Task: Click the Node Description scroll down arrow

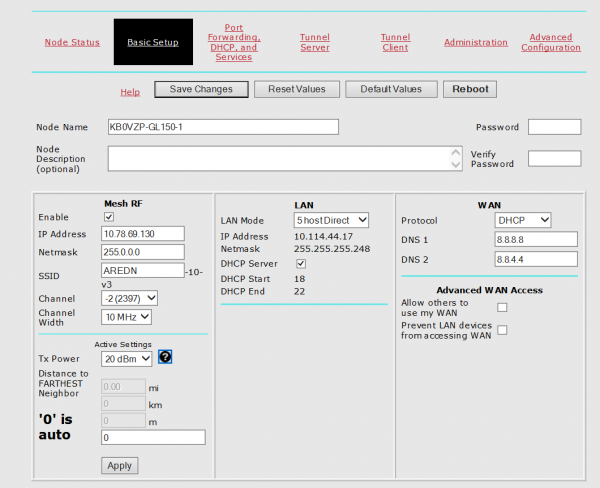Action: coord(455,165)
